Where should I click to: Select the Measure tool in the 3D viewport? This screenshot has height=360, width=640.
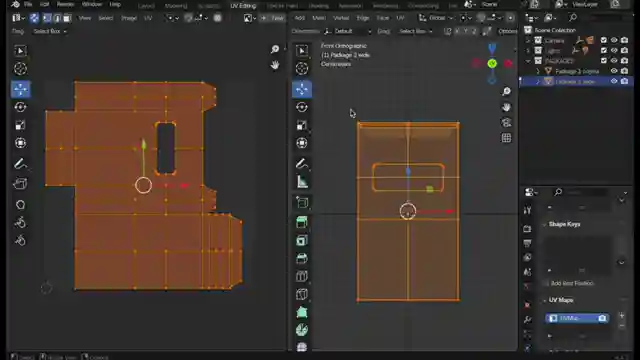click(x=302, y=182)
